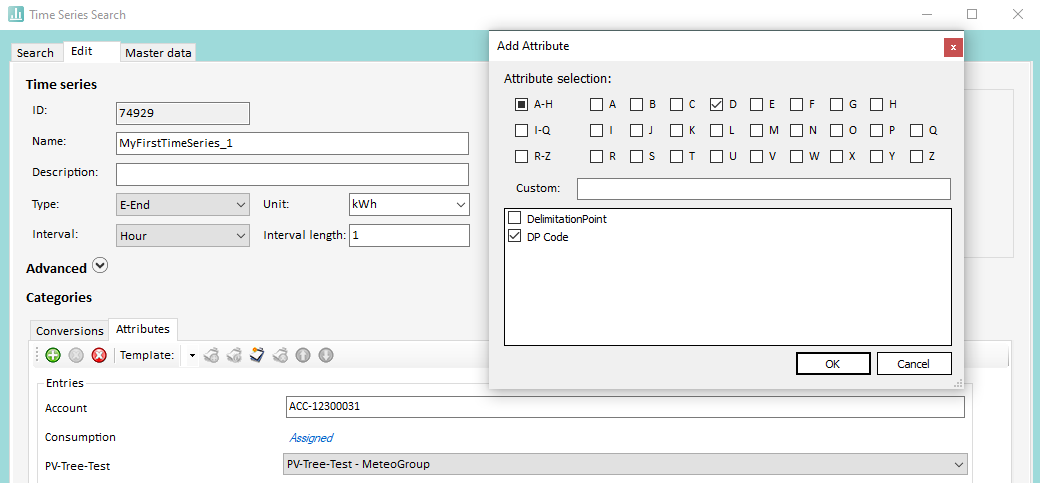1040x483 pixels.
Task: Click the notepad template icon in toolbar
Action: [257, 355]
